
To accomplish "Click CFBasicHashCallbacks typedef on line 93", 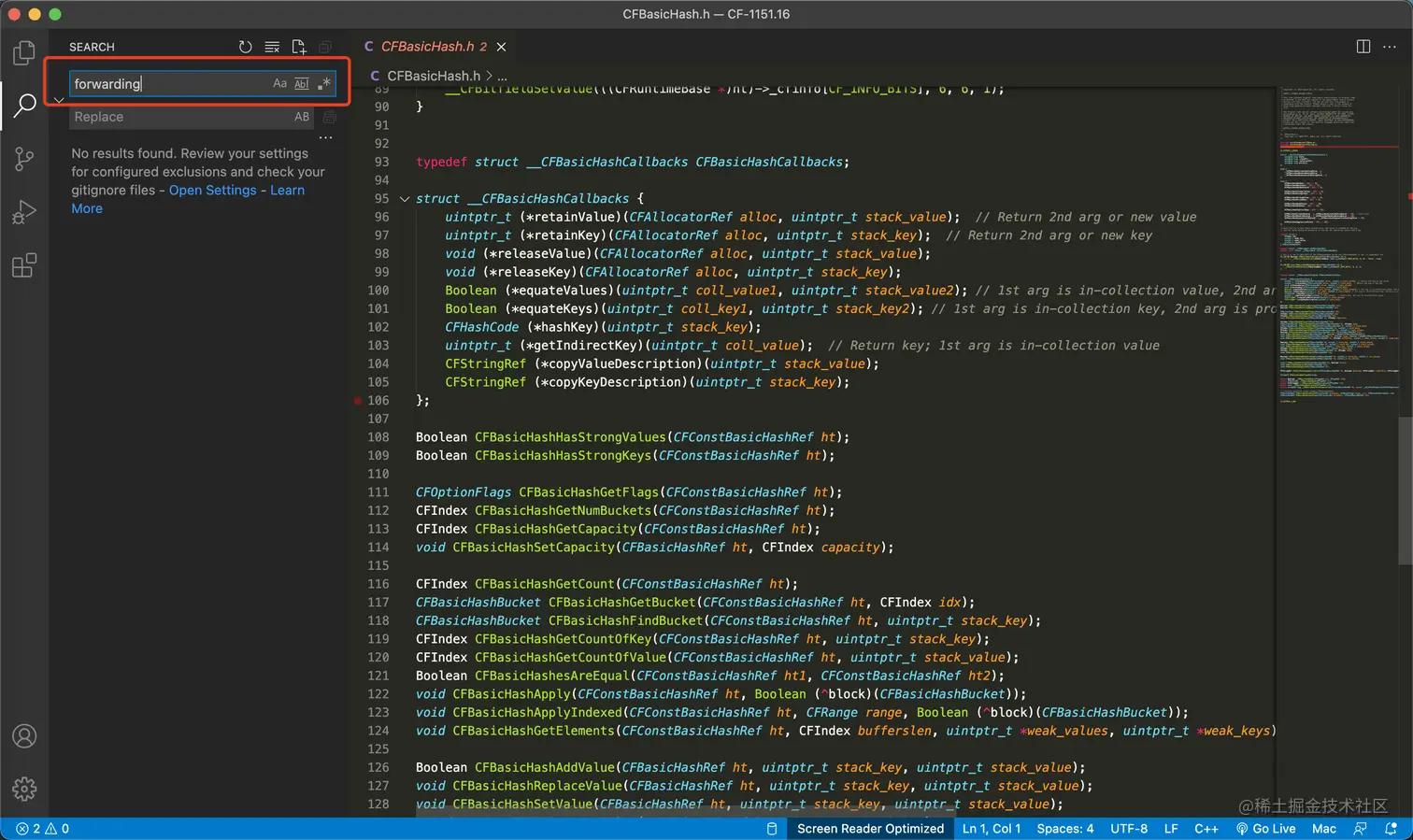I will coord(771,163).
